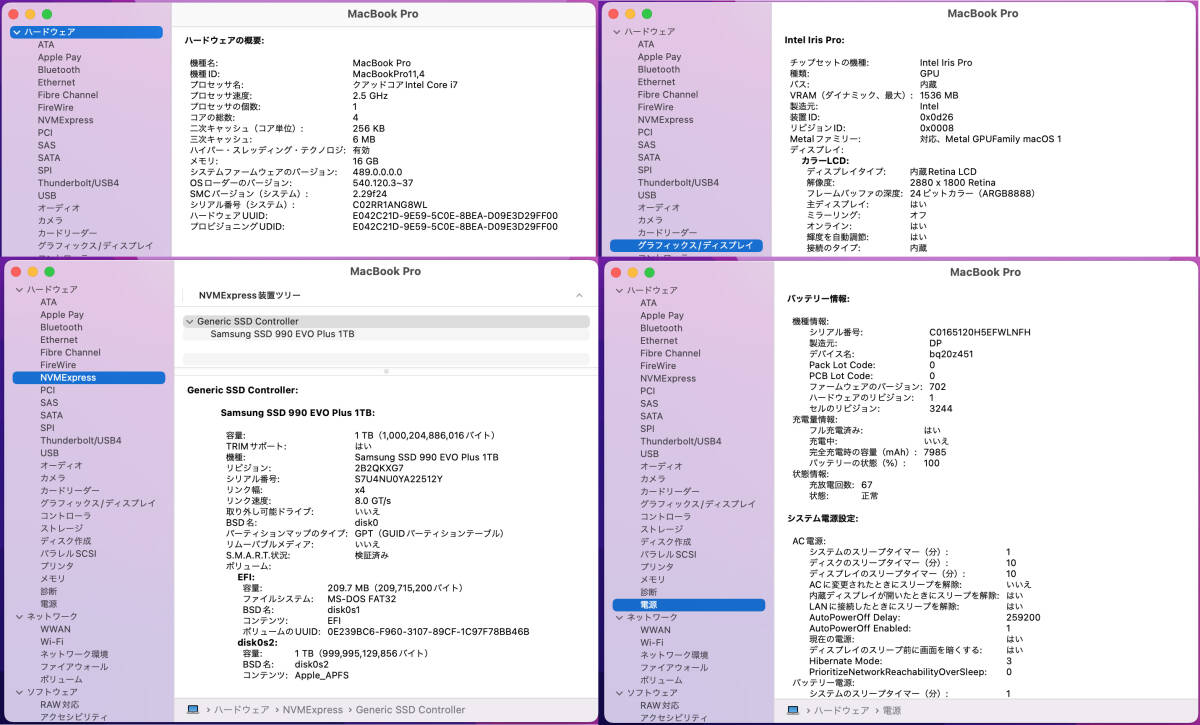The height and width of the screenshot is (725, 1200).
Task: Collapse ハードウェア in the hardware overview window sidebar
Action: (x=17, y=32)
